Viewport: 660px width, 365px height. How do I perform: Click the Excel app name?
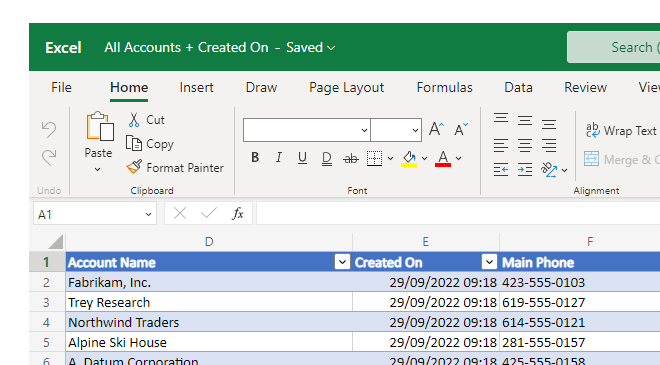tap(63, 48)
